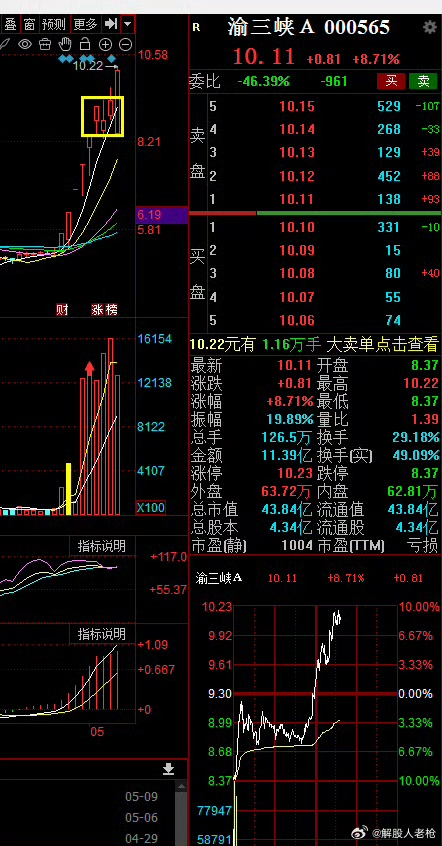Screen dimensions: 442x846
Task: Click the red 买 buy button
Action: [x=391, y=81]
